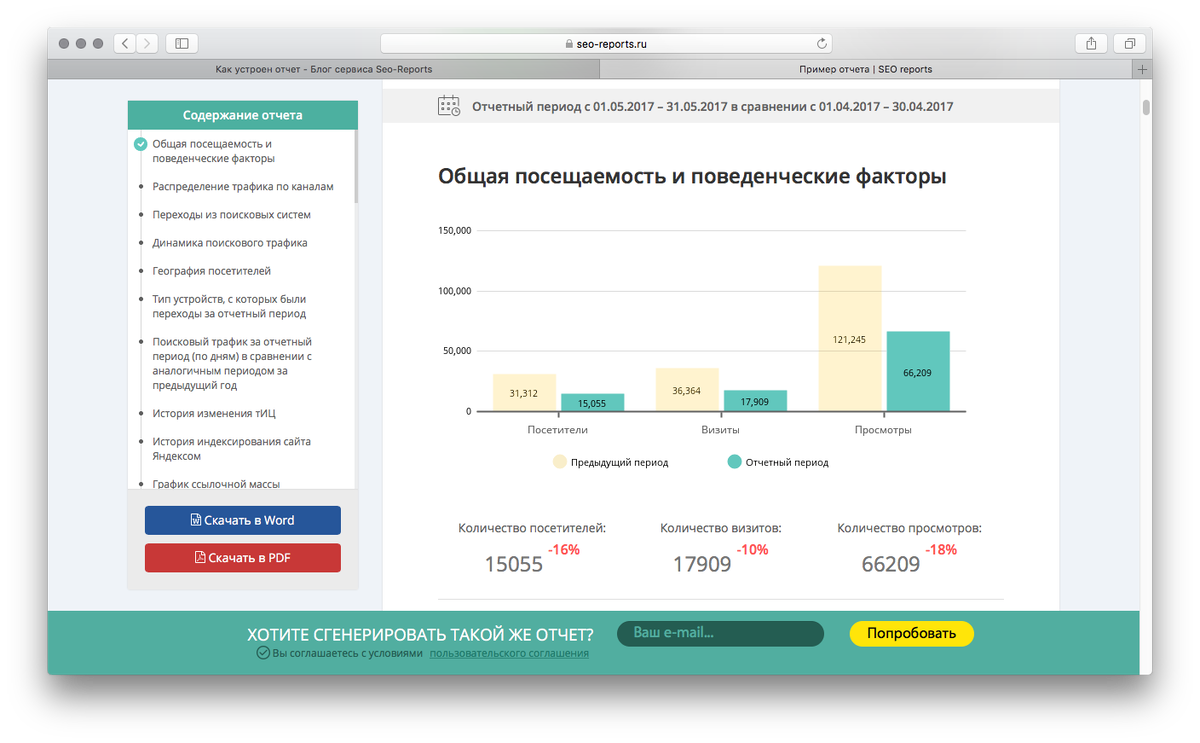Click the green checkmark beside the active report section

tap(140, 143)
